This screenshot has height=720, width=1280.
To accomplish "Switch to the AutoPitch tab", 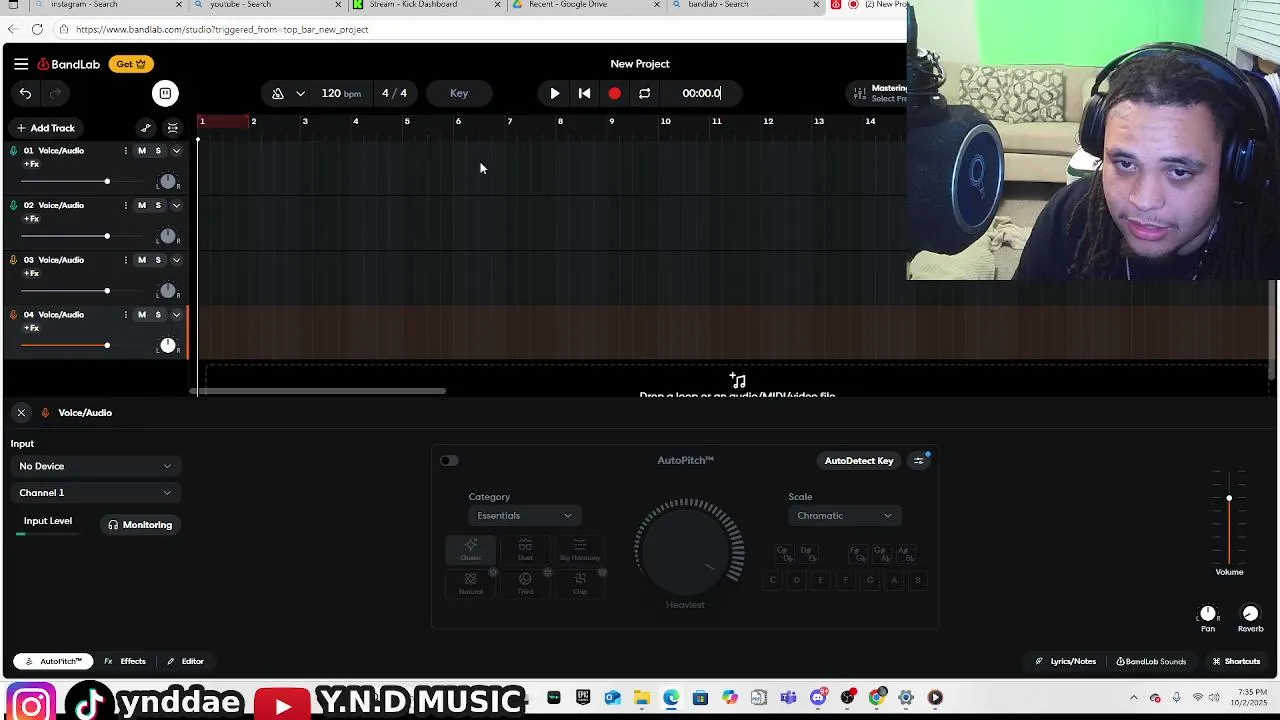I will point(53,662).
